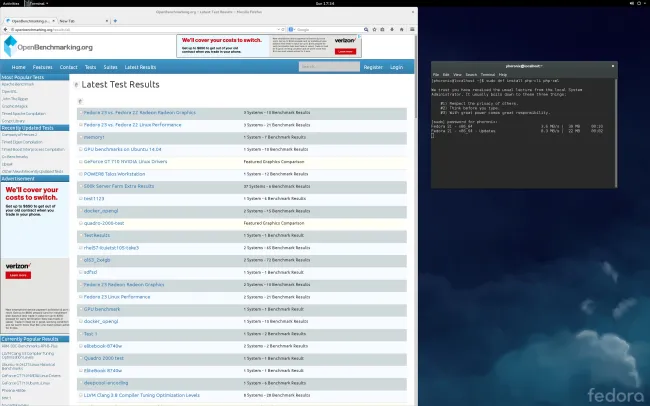The height and width of the screenshot is (406, 650).
Task: Open the Terminal app menu in top bar
Action: [36, 3]
